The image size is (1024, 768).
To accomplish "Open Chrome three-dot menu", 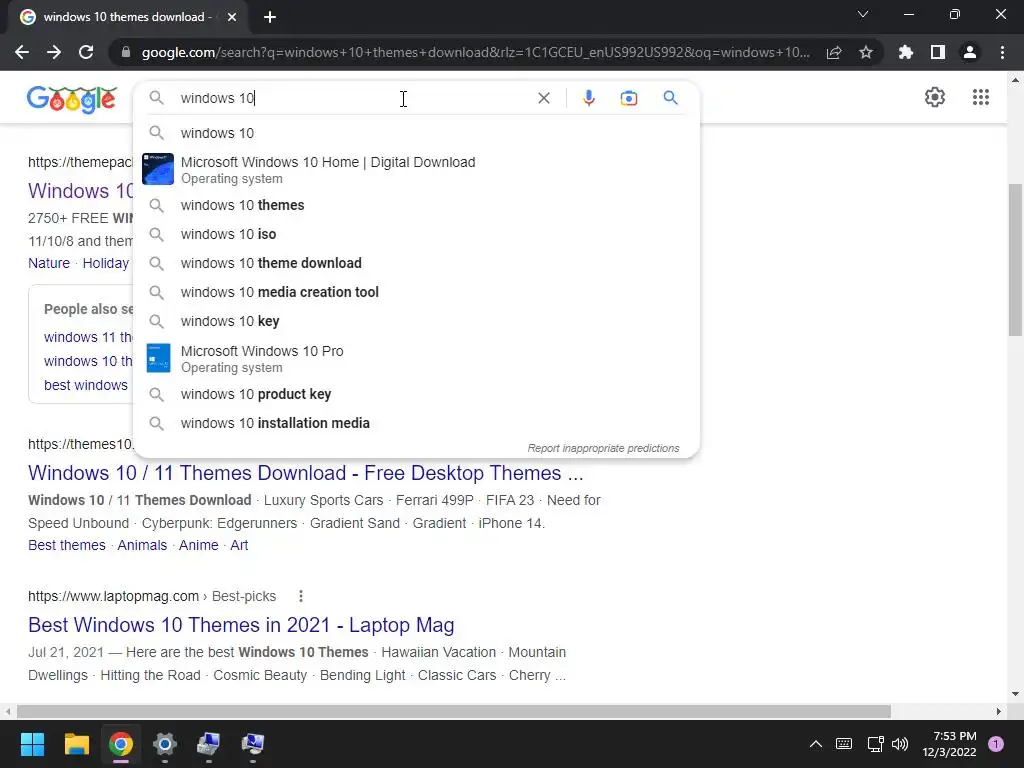I will (x=1002, y=52).
